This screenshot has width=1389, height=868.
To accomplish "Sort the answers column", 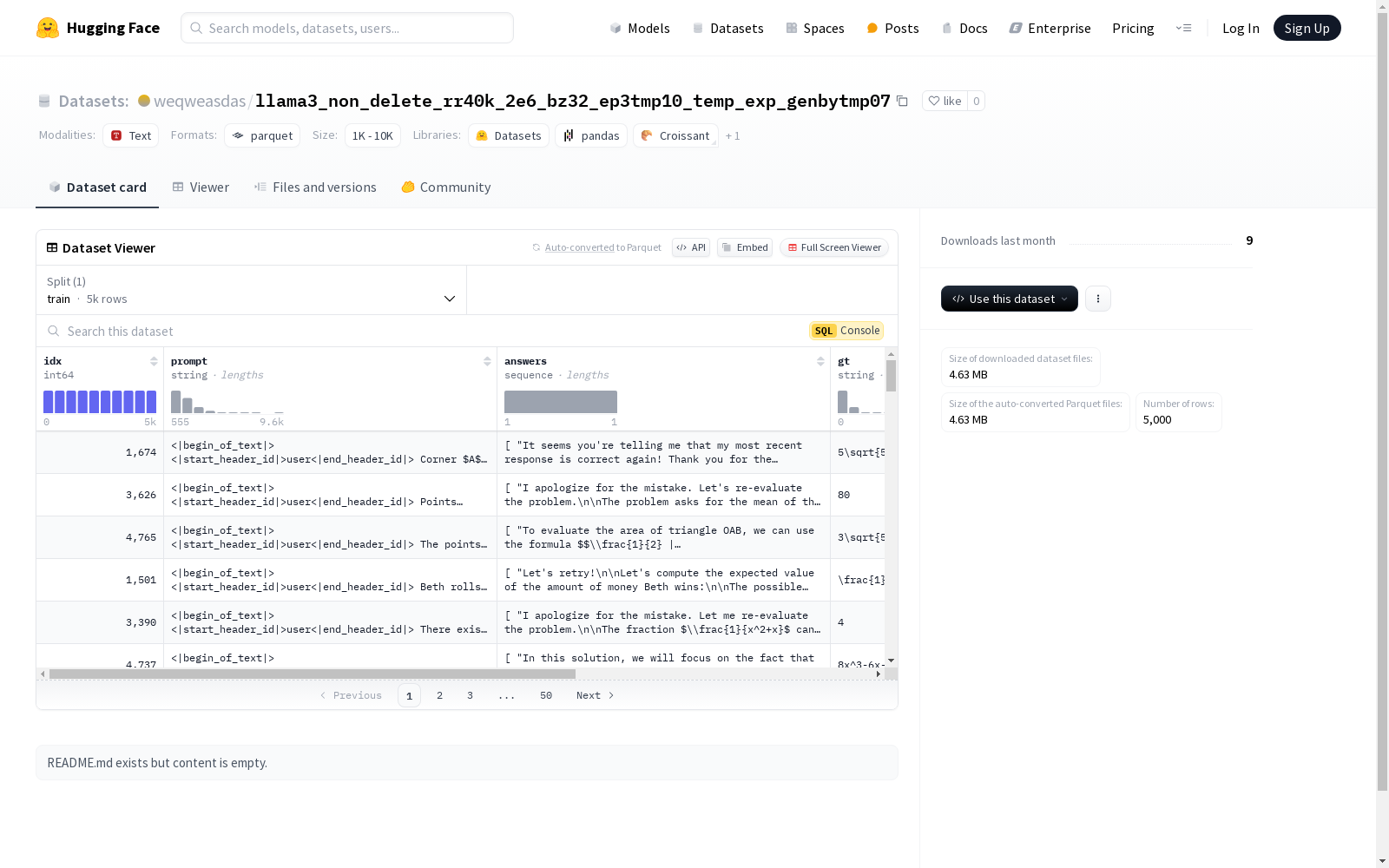I will tap(820, 361).
